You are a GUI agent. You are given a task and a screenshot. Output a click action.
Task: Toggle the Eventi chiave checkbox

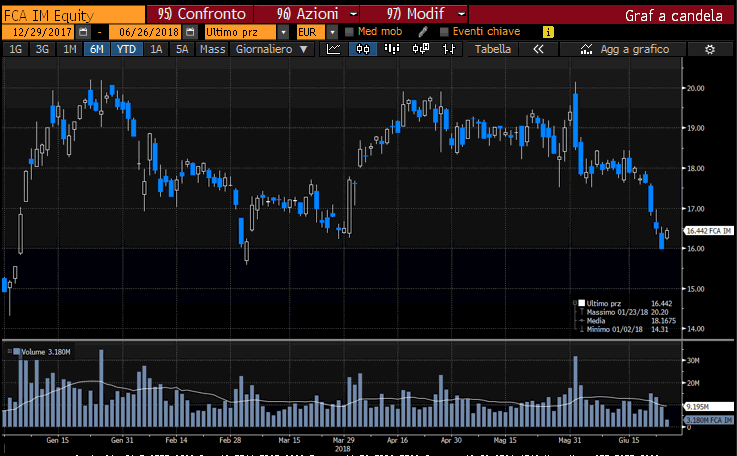pyautogui.click(x=444, y=32)
